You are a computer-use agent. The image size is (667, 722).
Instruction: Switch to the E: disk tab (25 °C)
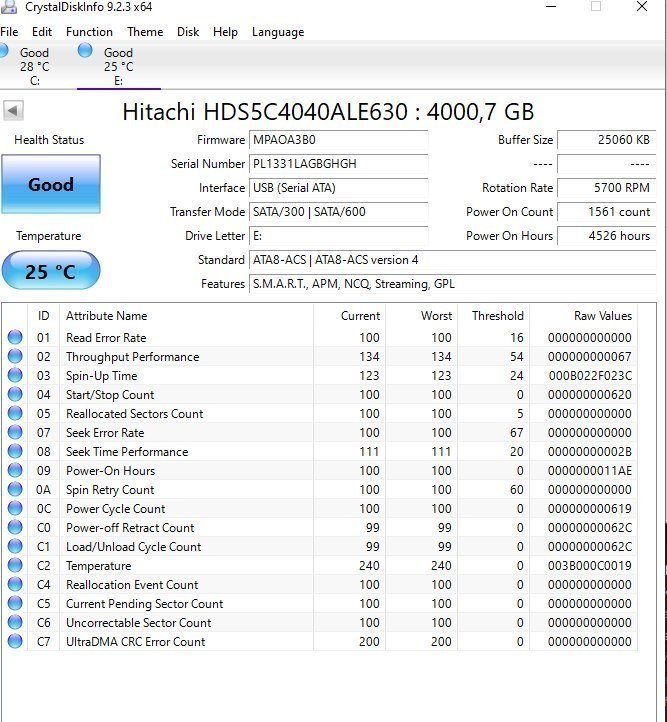(x=118, y=66)
